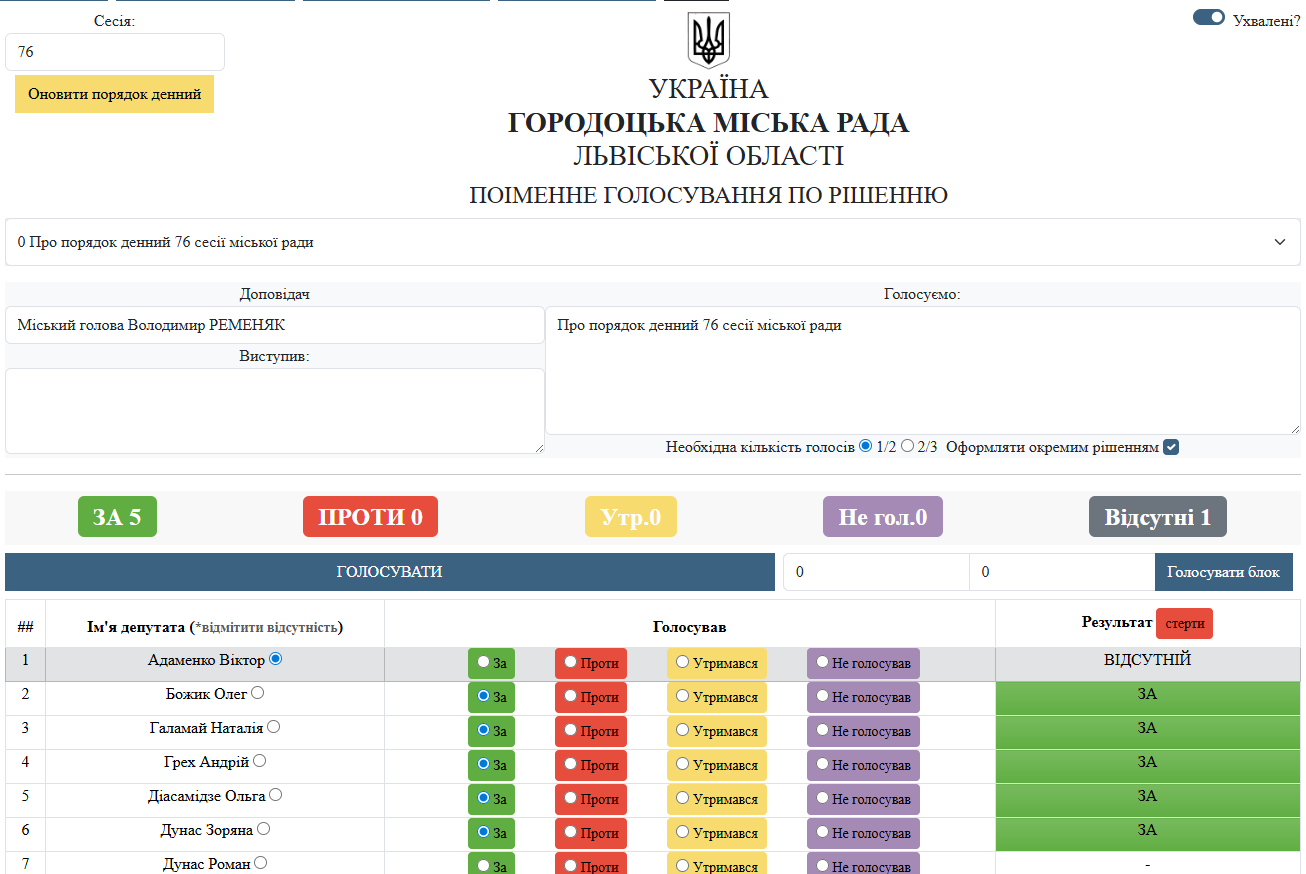The width and height of the screenshot is (1306, 874).
Task: Select the 1/2 required votes radio
Action: (x=866, y=446)
